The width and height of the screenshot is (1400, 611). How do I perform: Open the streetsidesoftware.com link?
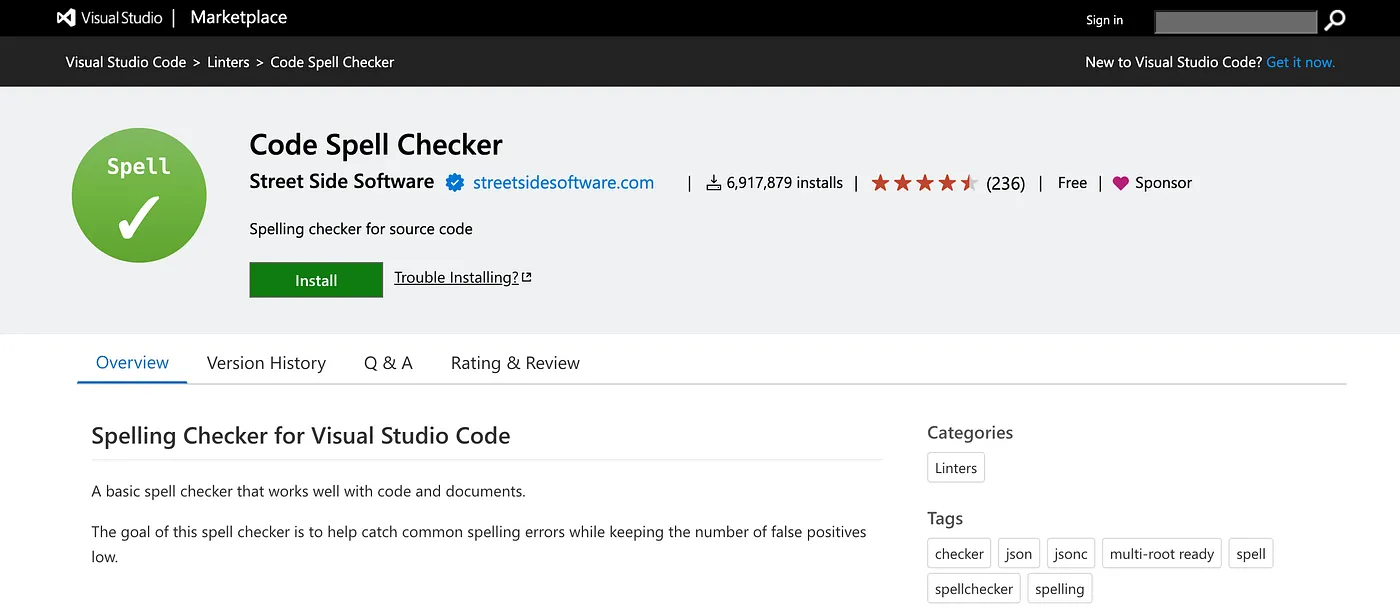pyautogui.click(x=563, y=183)
